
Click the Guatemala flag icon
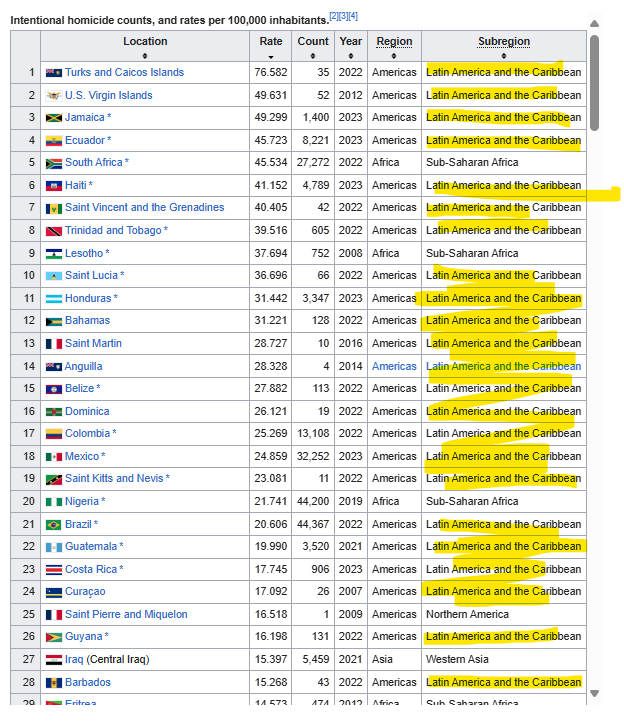pos(53,547)
